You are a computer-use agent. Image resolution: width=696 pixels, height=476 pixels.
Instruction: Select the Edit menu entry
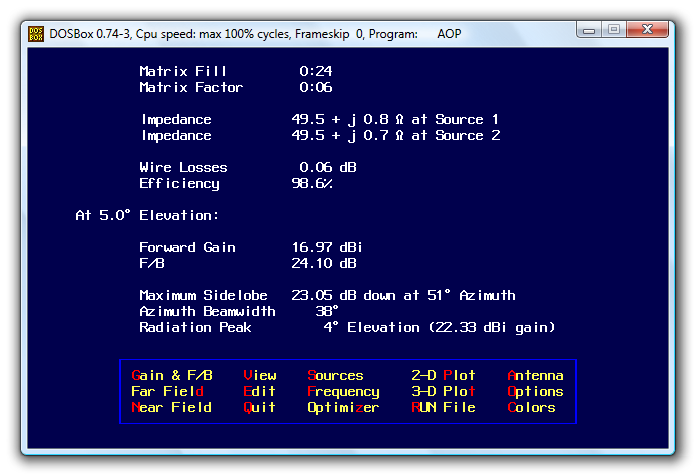coord(259,392)
